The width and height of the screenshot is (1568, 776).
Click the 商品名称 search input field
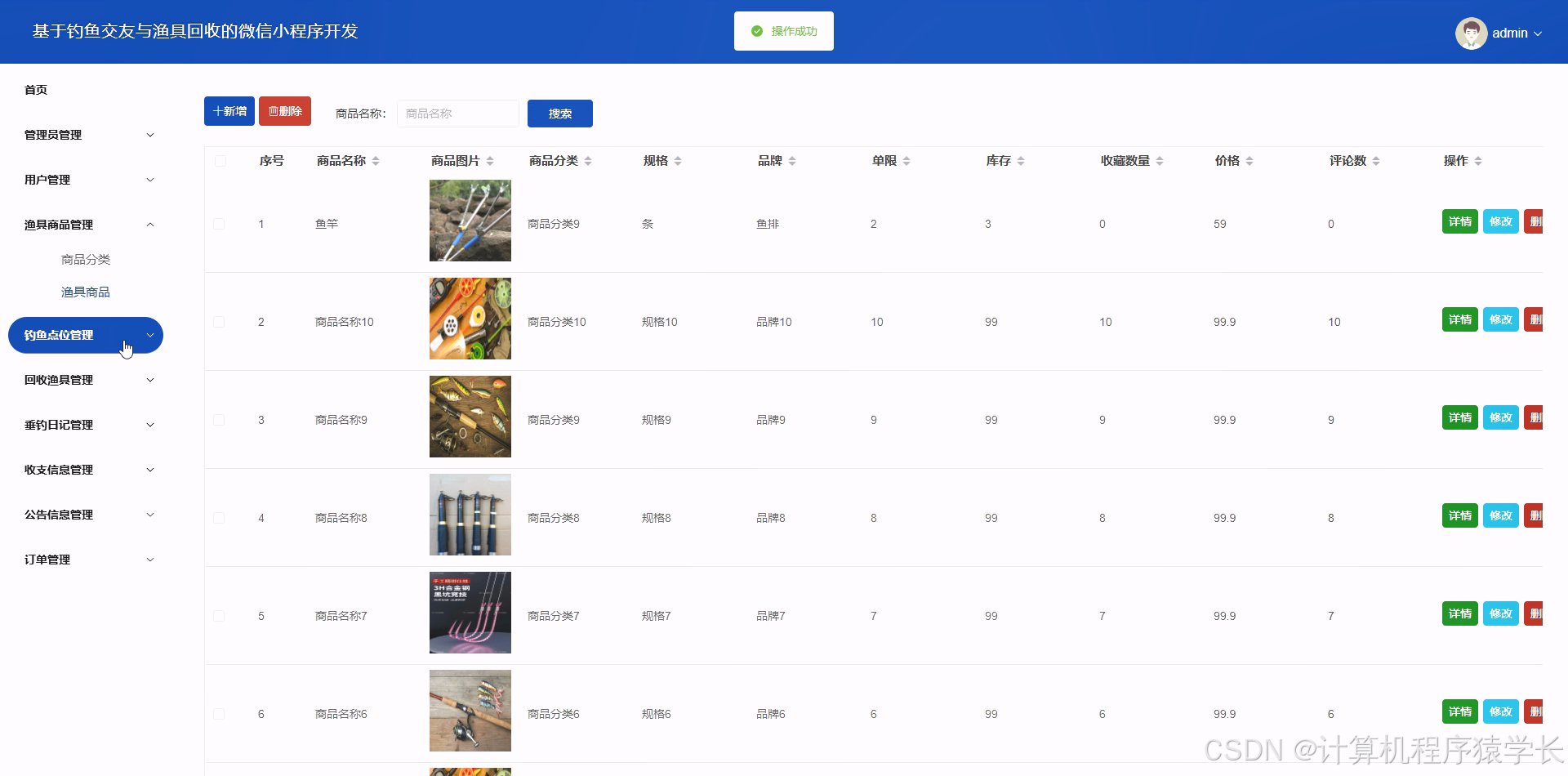pyautogui.click(x=457, y=114)
